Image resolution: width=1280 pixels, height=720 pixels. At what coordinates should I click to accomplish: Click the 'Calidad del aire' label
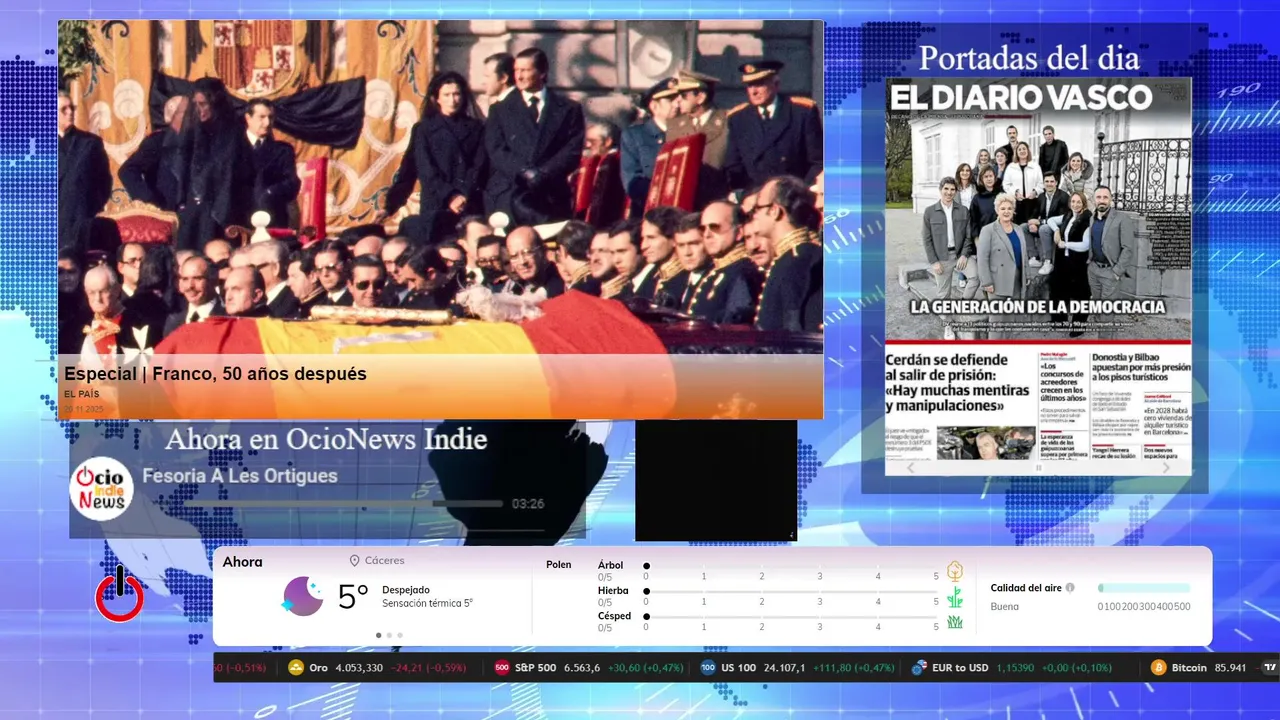point(1026,588)
